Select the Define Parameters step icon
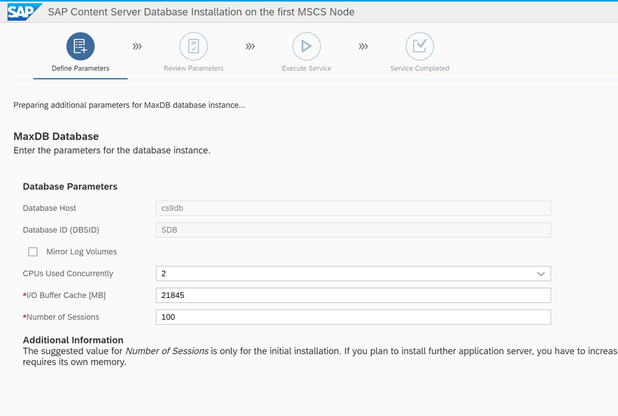This screenshot has width=618, height=416. (80, 46)
